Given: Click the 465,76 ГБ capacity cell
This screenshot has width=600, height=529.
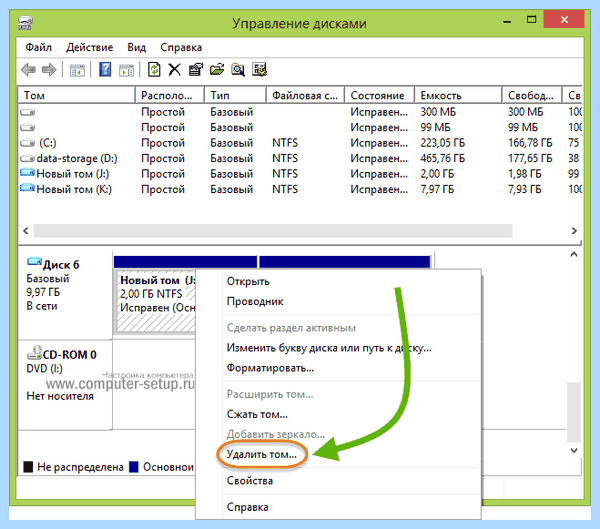Looking at the screenshot, I should point(443,158).
